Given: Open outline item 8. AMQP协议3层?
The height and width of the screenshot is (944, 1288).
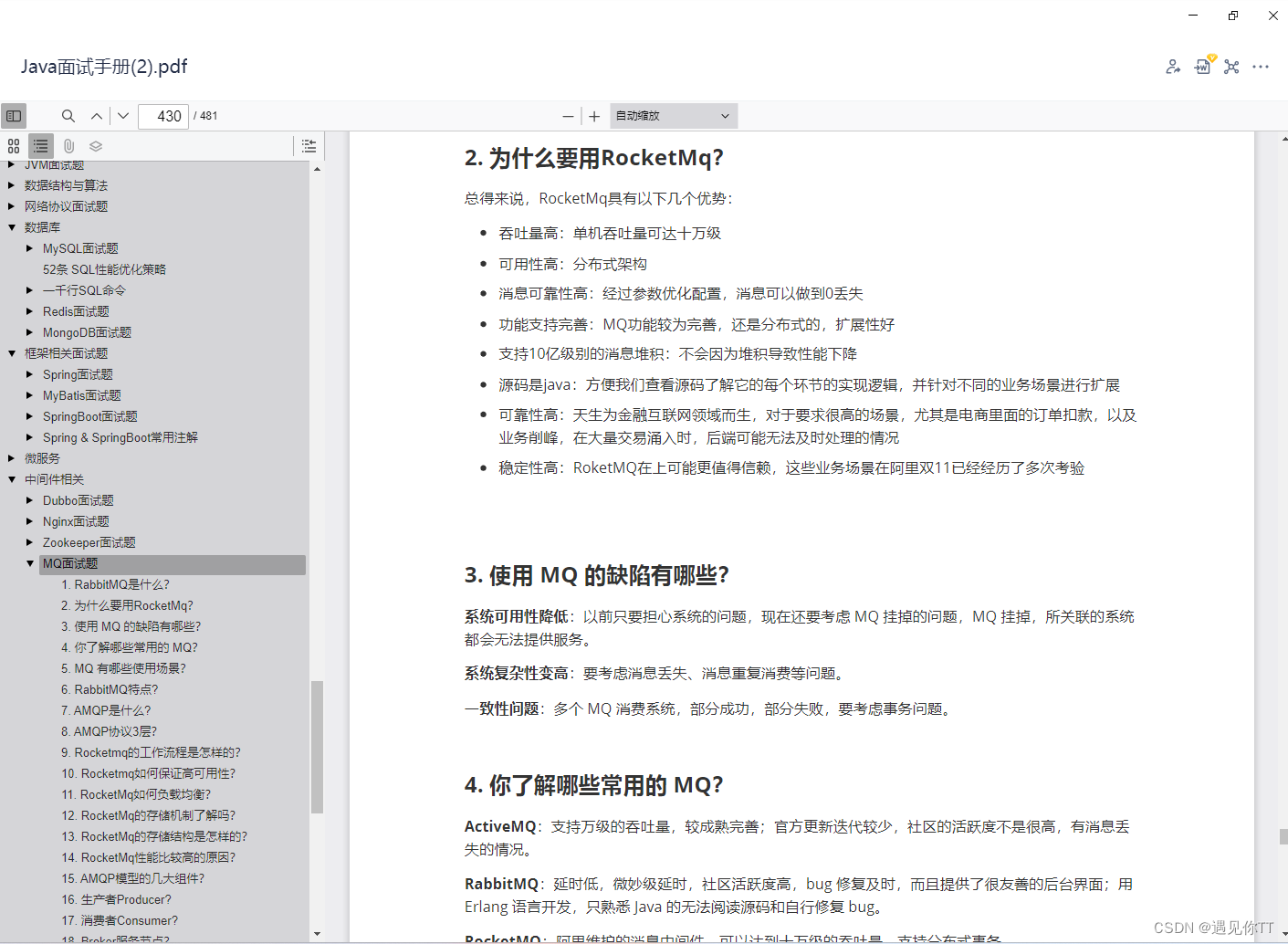Looking at the screenshot, I should point(109,731).
